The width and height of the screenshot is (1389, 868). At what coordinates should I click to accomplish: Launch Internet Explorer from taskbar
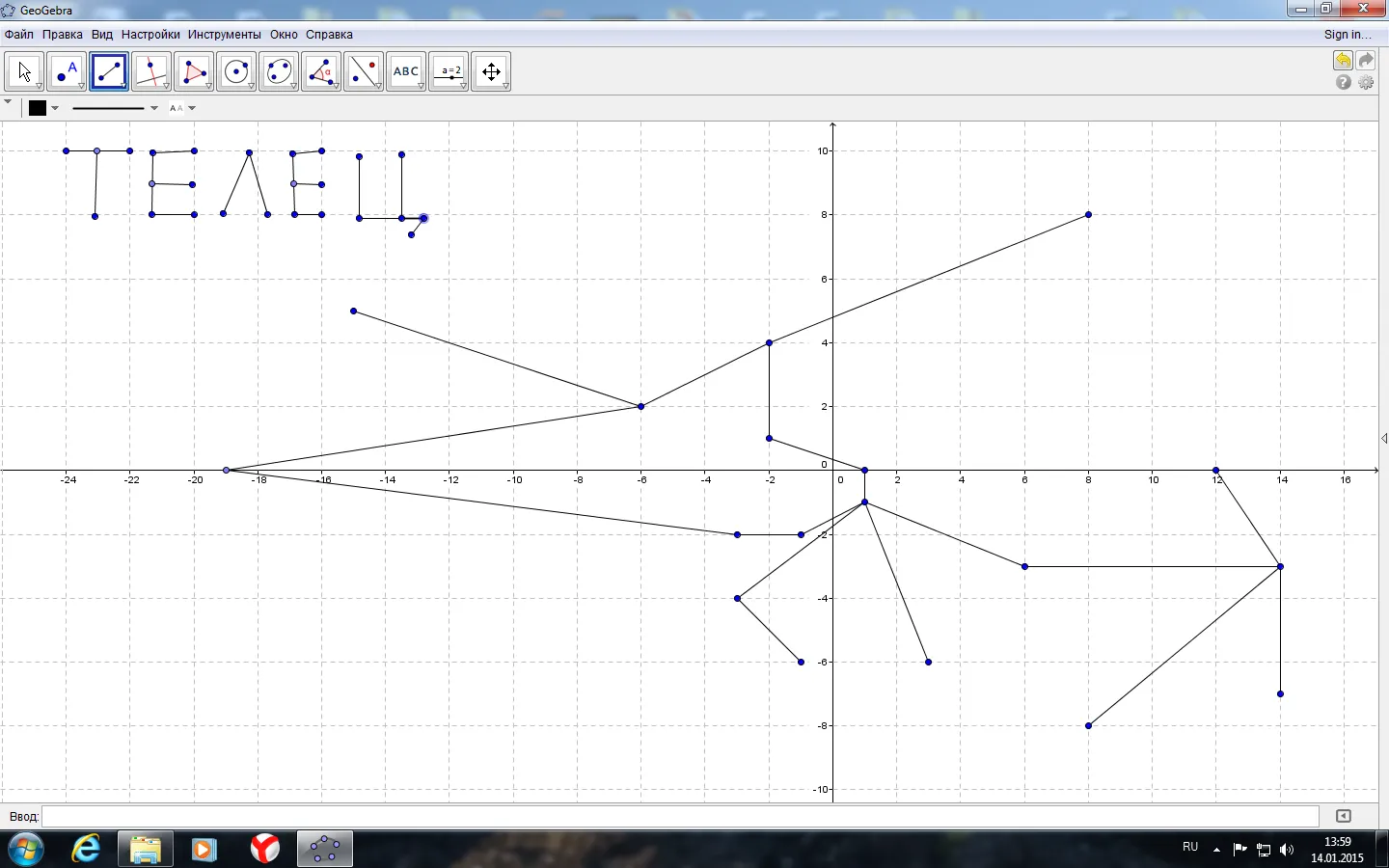point(86,850)
